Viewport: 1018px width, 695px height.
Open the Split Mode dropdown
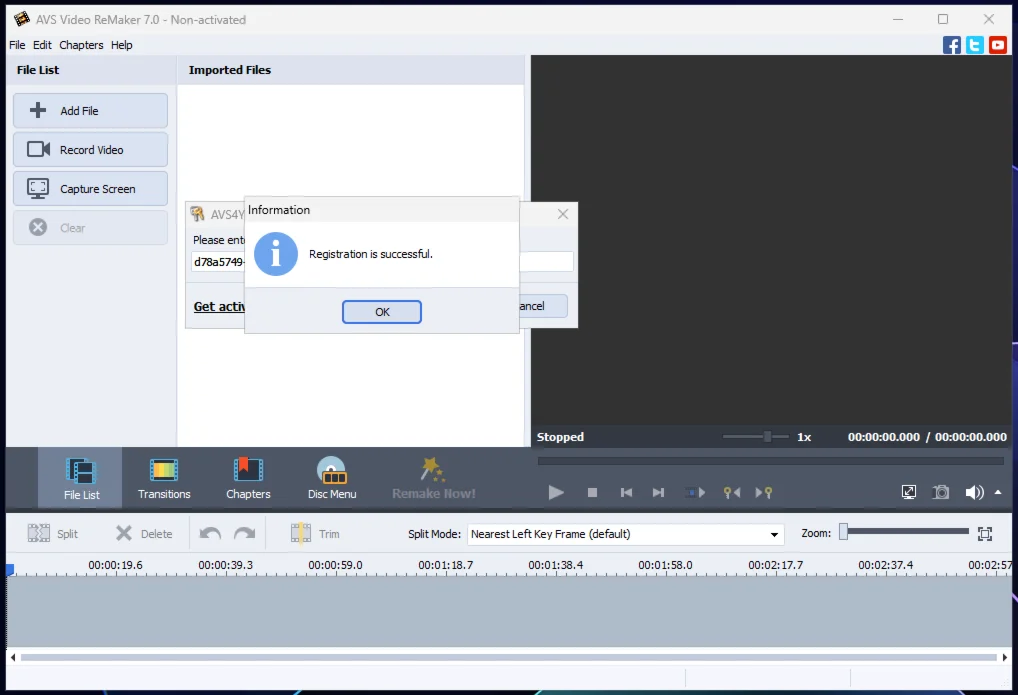click(625, 534)
